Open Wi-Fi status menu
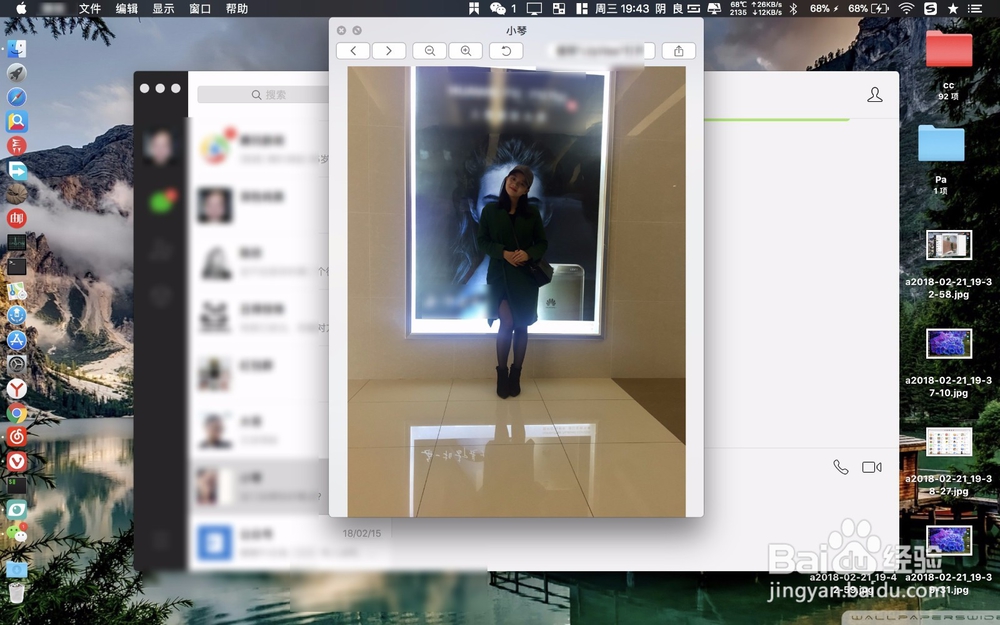The height and width of the screenshot is (625, 1000). (906, 8)
